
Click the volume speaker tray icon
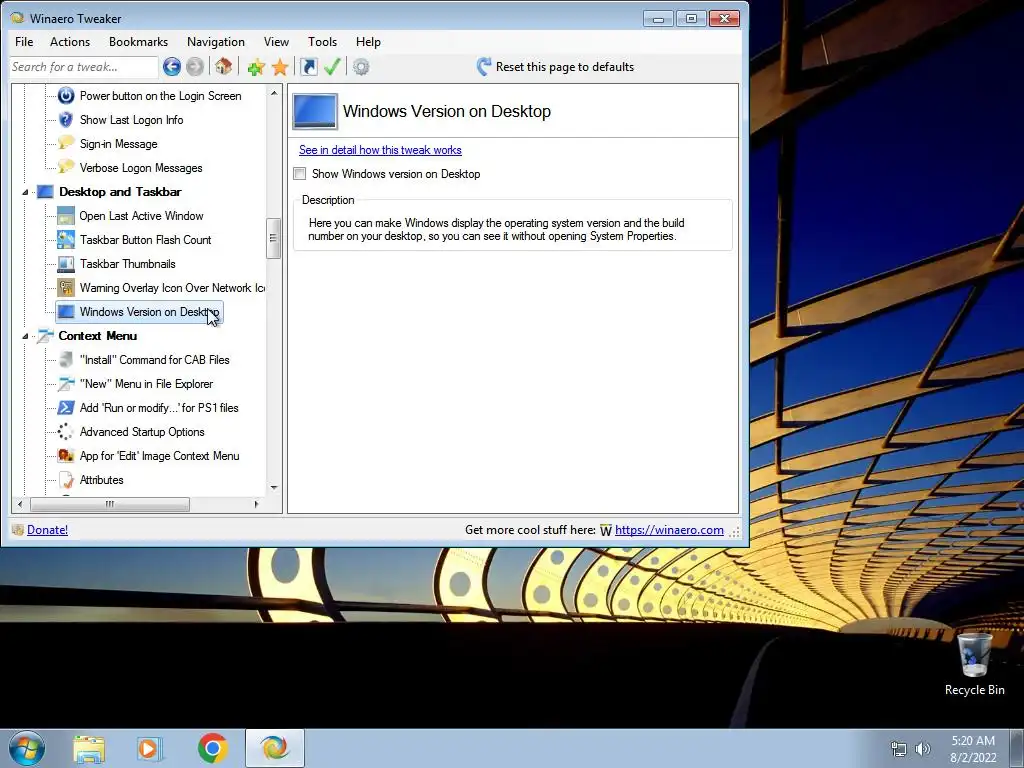coord(922,749)
